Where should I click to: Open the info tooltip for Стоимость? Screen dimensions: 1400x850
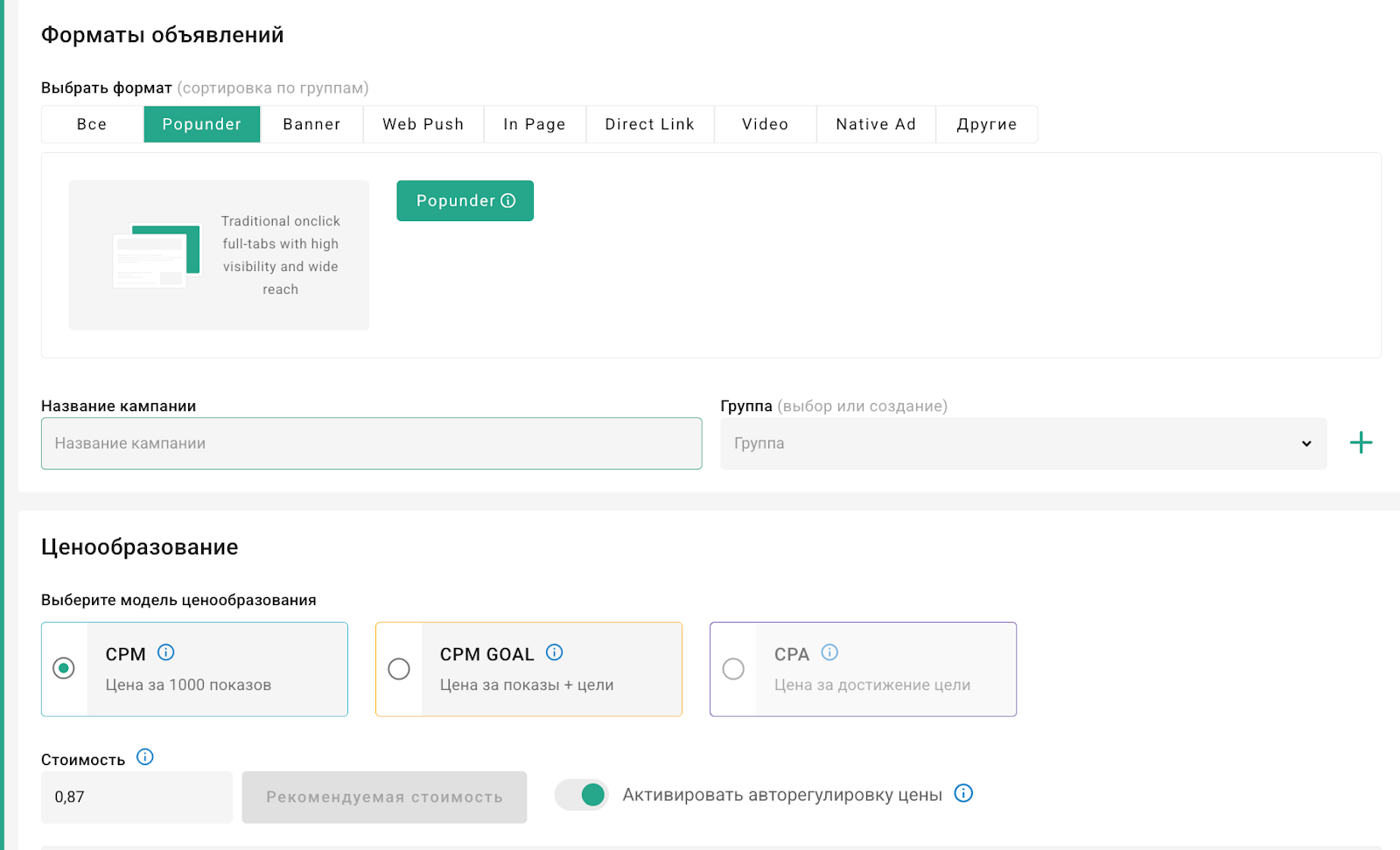(x=145, y=757)
